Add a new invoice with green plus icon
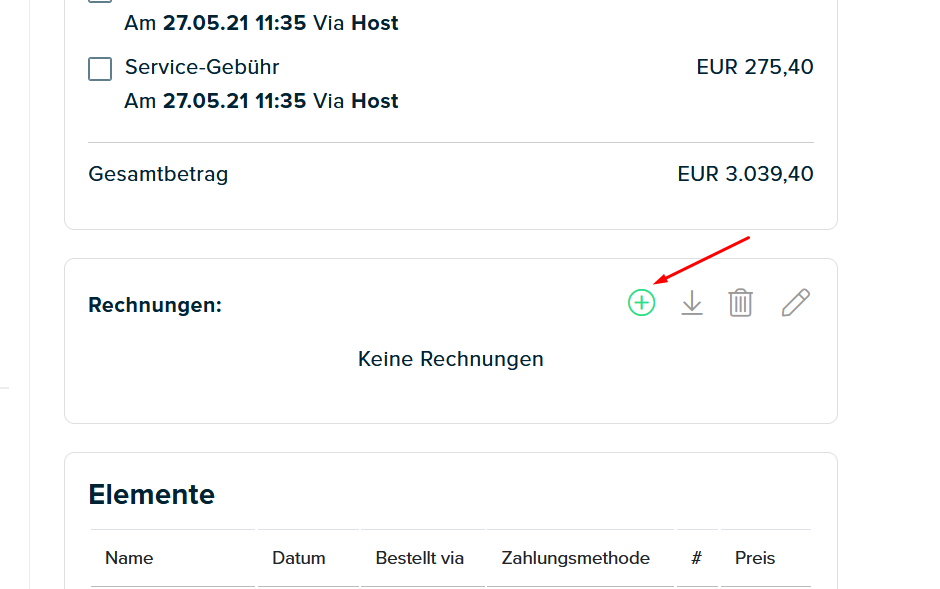Viewport: 940px width, 589px height. tap(641, 303)
